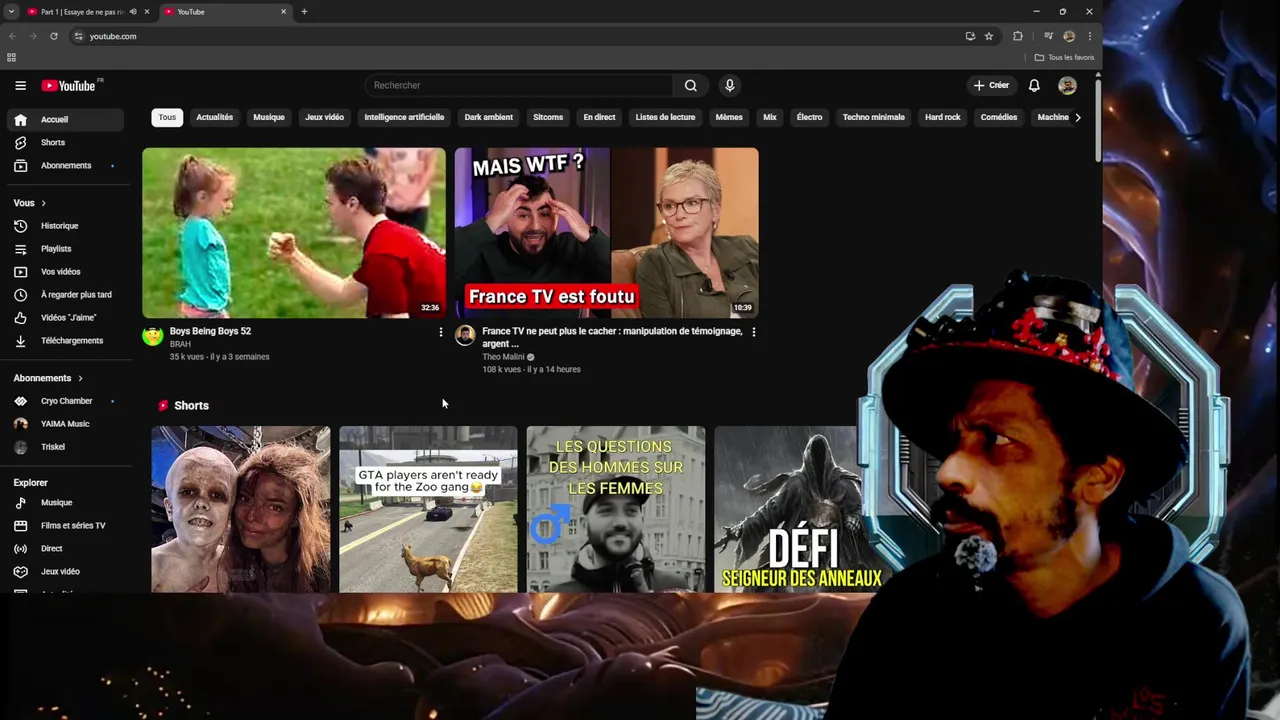Open more options for France TV video

pos(754,332)
